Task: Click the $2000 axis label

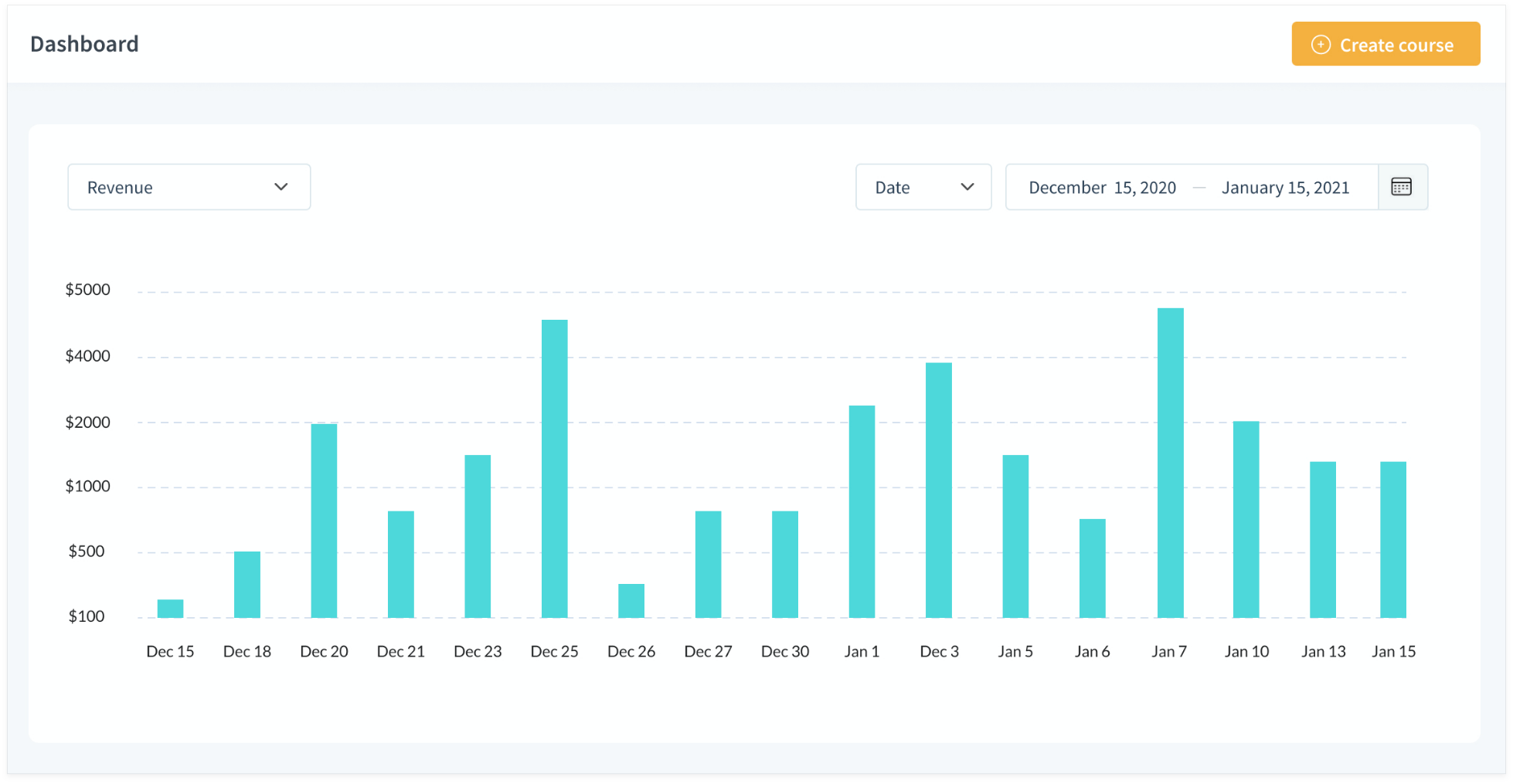Action: (x=87, y=423)
